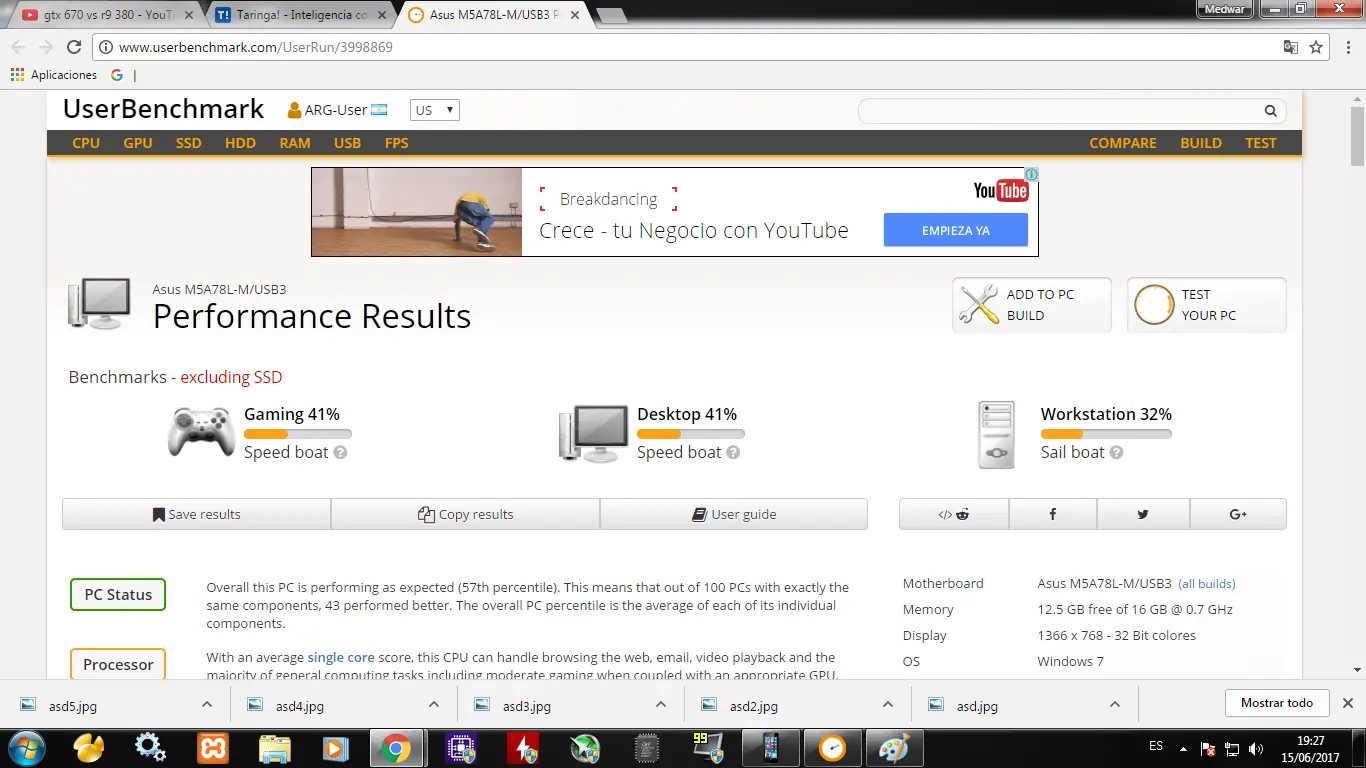Close the downloads bar
Screen dimensions: 1366x768
click(x=1347, y=703)
